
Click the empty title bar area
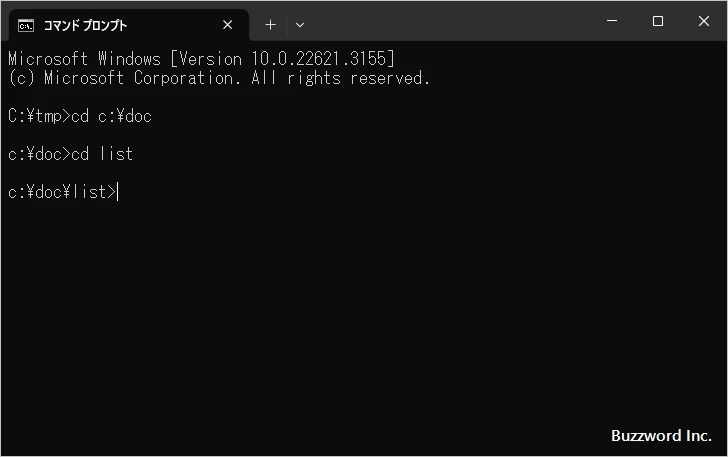tap(450, 22)
